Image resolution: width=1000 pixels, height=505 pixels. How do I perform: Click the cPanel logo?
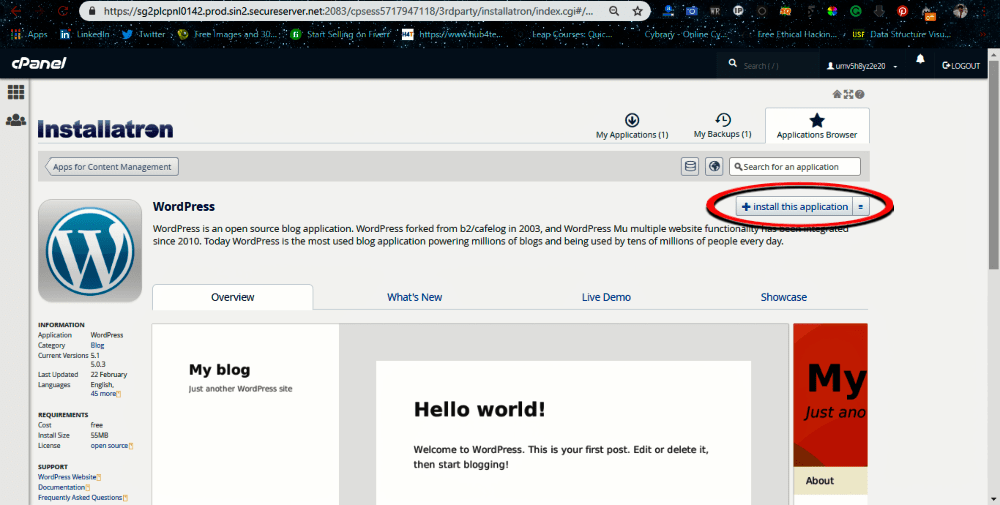[39, 64]
